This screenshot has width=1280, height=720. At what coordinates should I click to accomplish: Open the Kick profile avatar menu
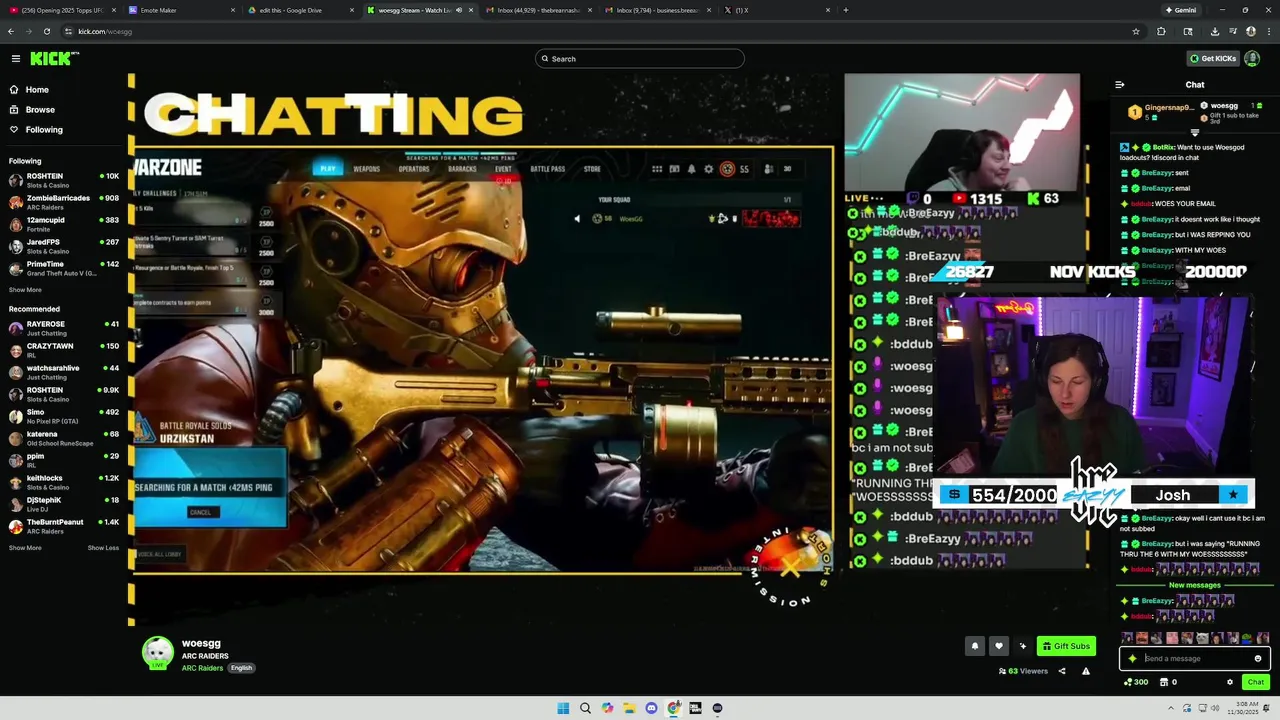[1252, 59]
